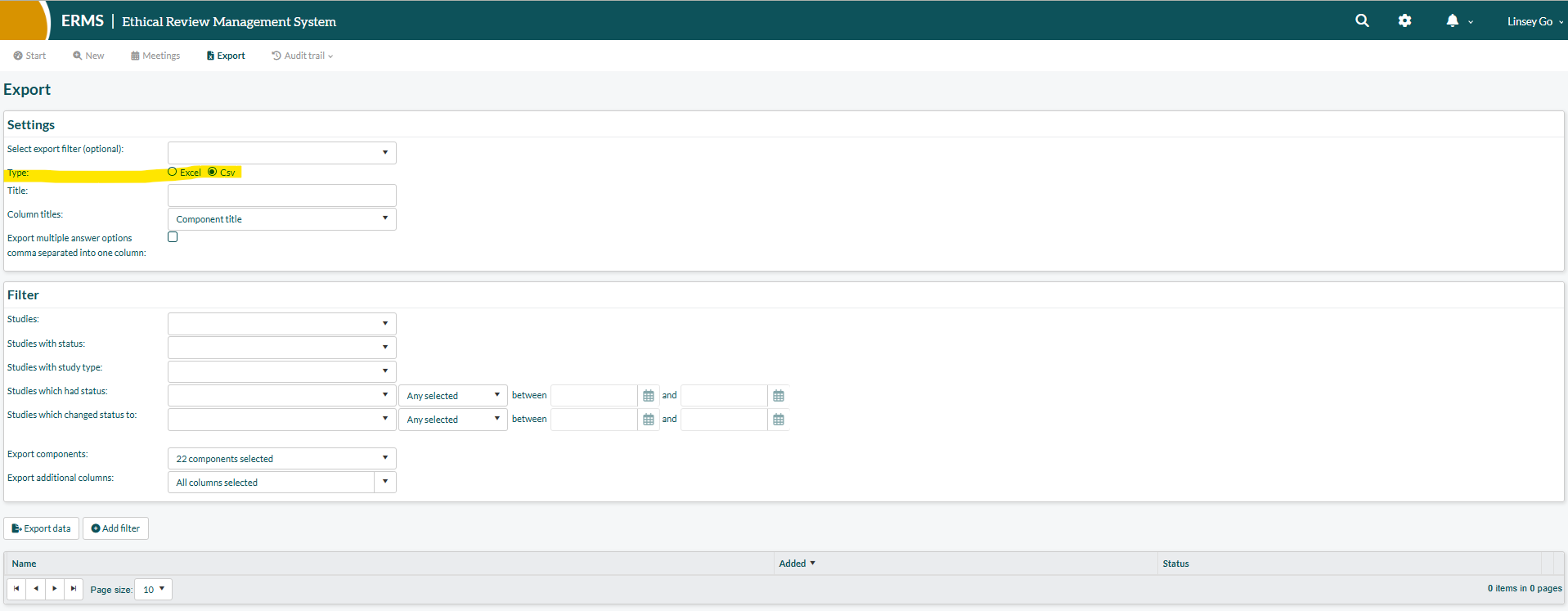Go to the Start menu item
Image resolution: width=1568 pixels, height=611 pixels.
pos(29,56)
